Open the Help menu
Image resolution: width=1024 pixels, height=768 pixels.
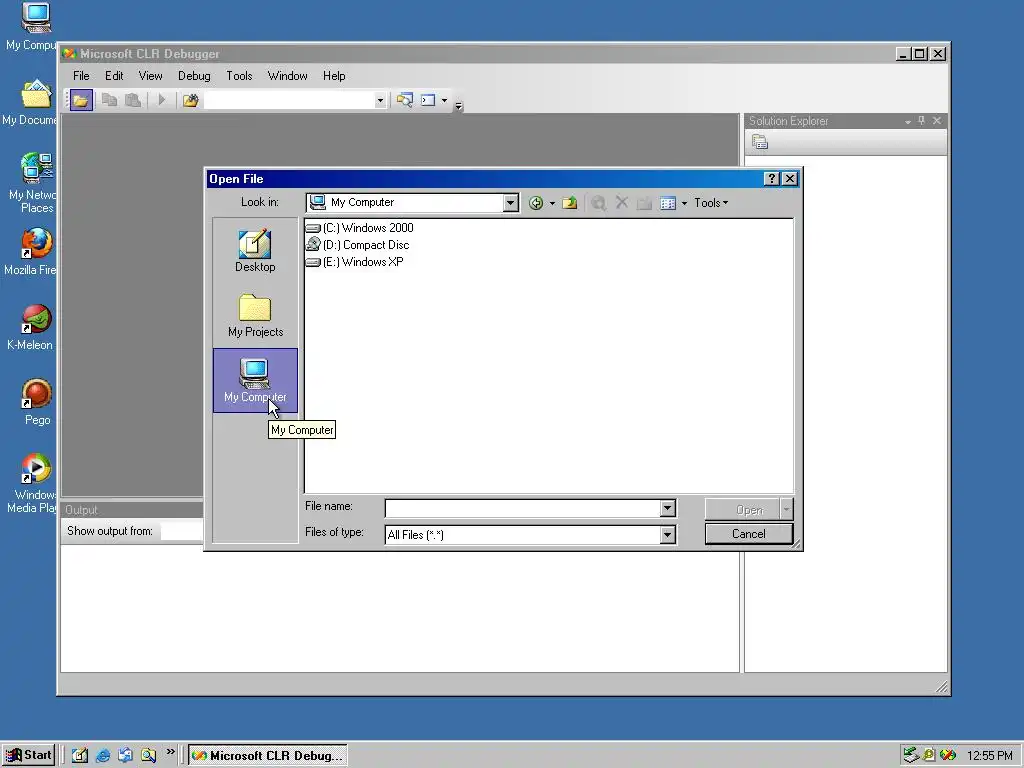click(334, 76)
